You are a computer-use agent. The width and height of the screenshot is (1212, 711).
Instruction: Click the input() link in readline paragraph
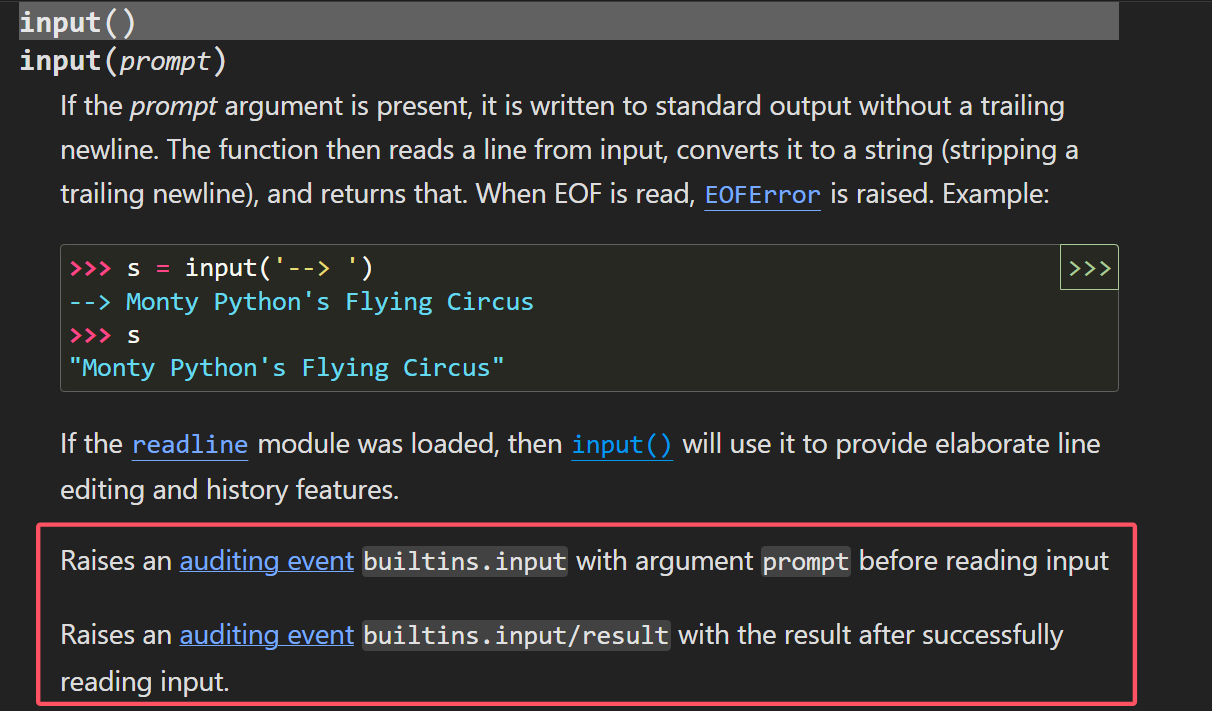tap(622, 445)
